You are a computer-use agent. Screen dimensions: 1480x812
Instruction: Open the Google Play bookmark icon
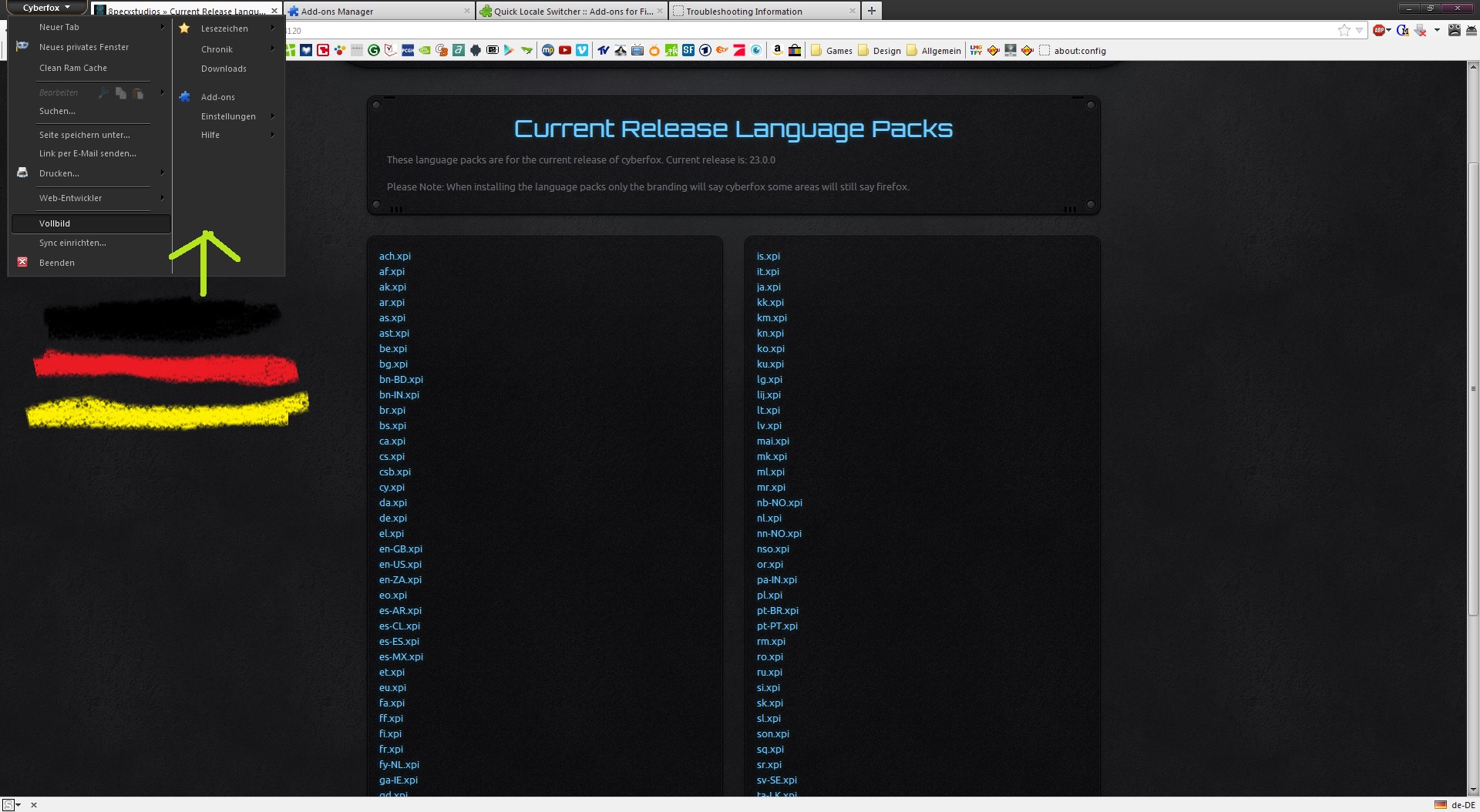point(509,50)
